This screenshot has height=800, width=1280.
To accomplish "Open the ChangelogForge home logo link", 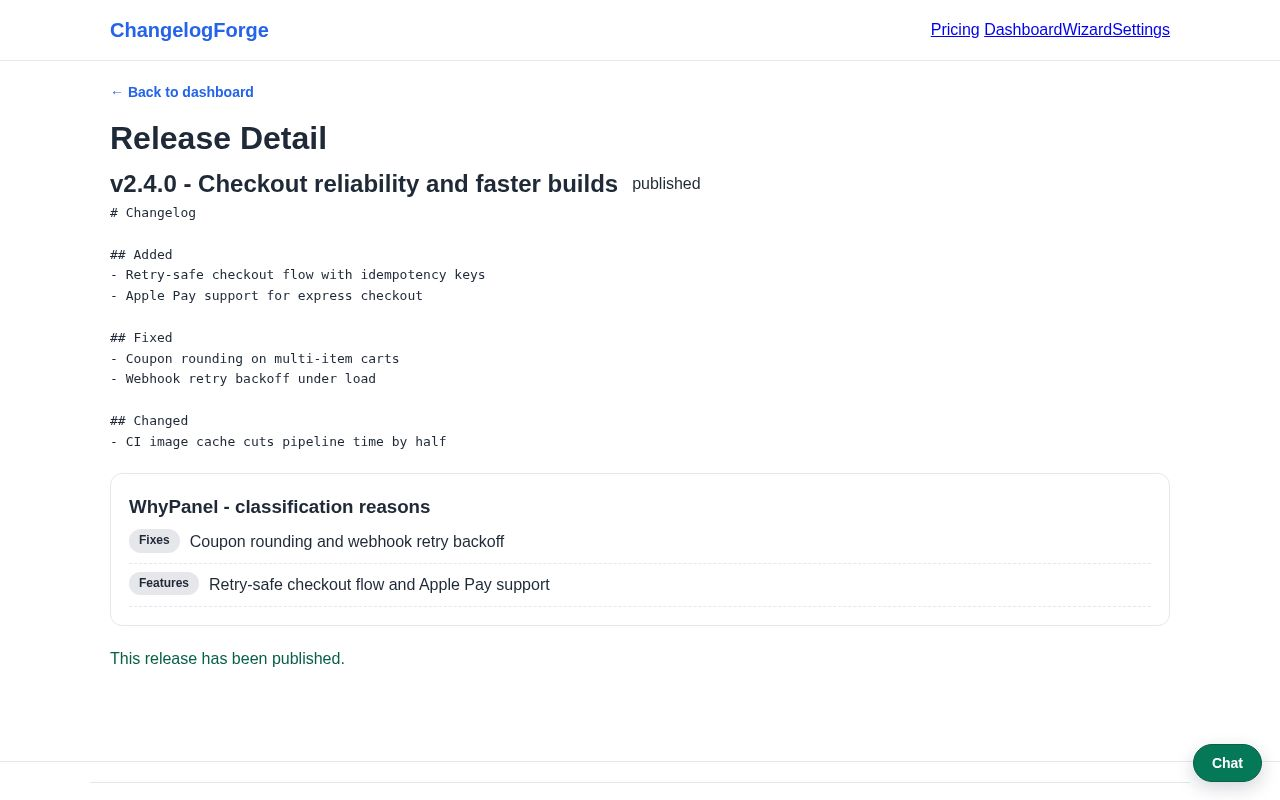I will [189, 30].
